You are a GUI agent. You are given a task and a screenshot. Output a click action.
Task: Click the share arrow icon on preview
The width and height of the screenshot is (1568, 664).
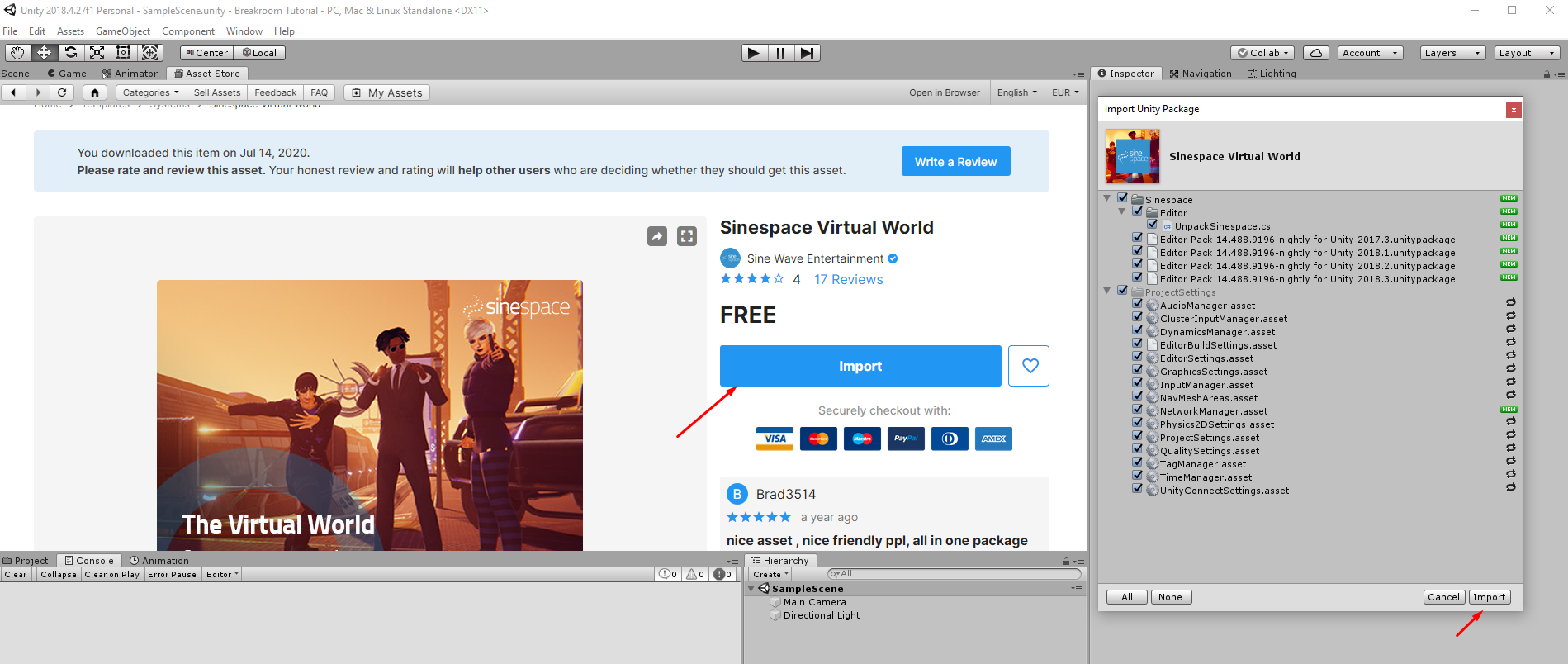tap(656, 237)
